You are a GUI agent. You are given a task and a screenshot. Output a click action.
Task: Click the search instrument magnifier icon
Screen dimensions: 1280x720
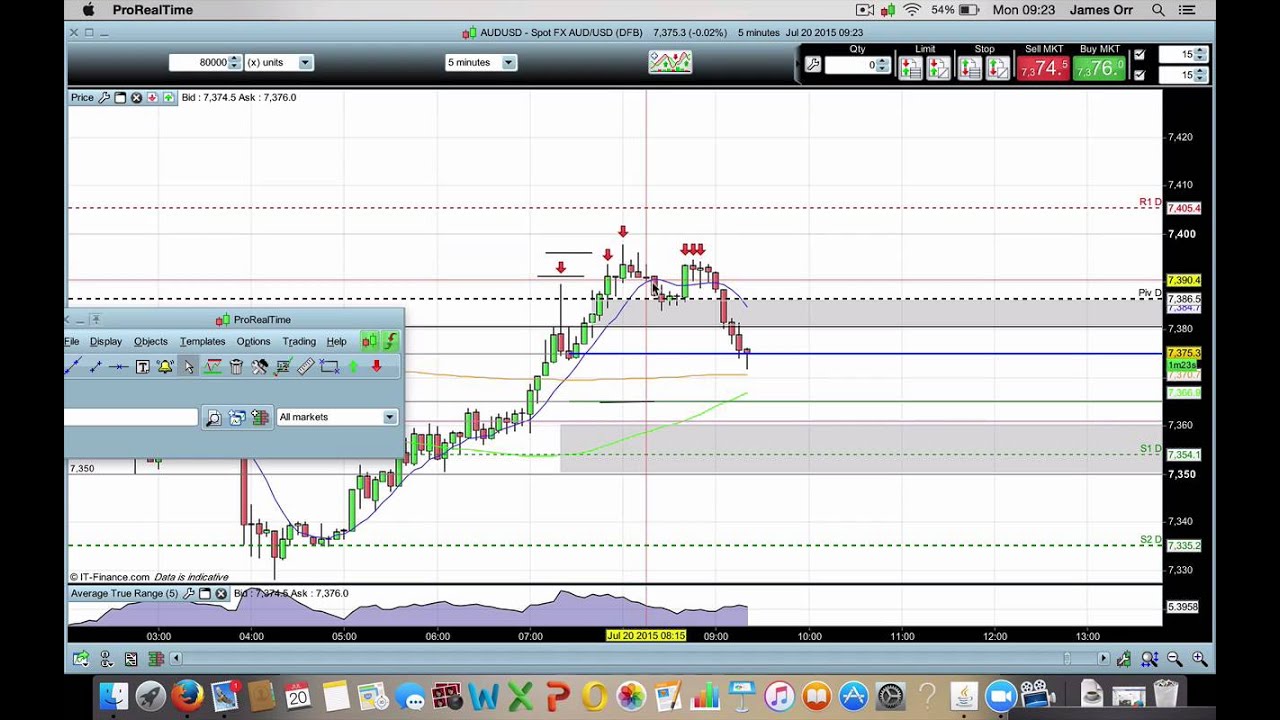tap(213, 418)
